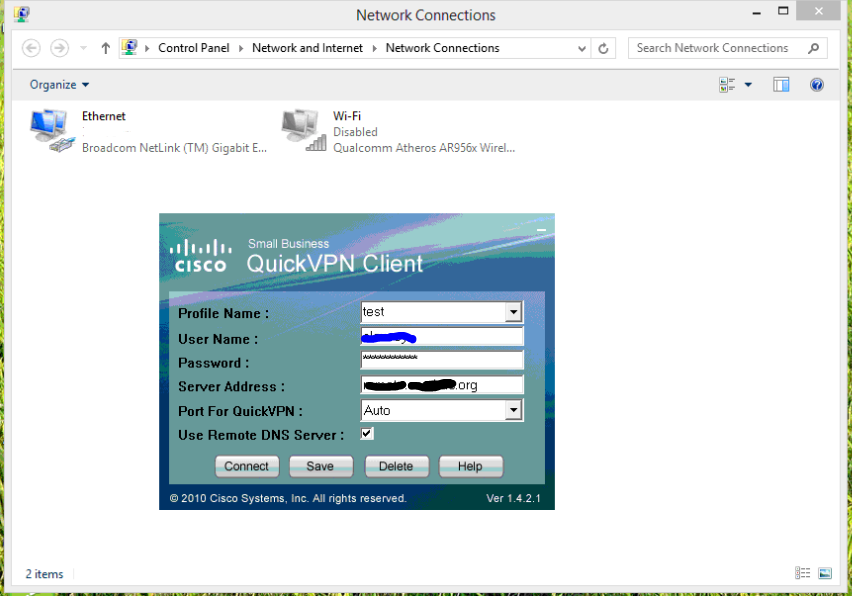Open the Help icon in toolbar
Image resolution: width=852 pixels, height=596 pixels.
point(817,85)
